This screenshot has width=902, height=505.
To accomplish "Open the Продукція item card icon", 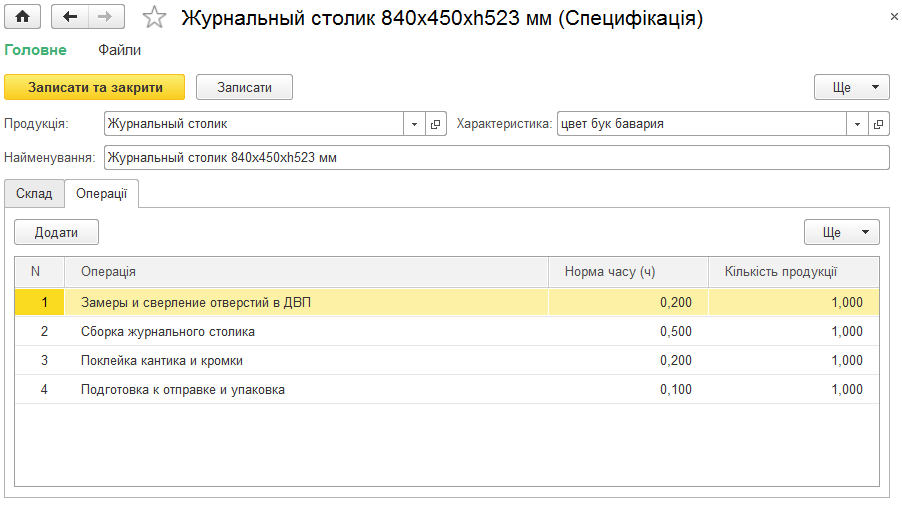I will click(436, 124).
